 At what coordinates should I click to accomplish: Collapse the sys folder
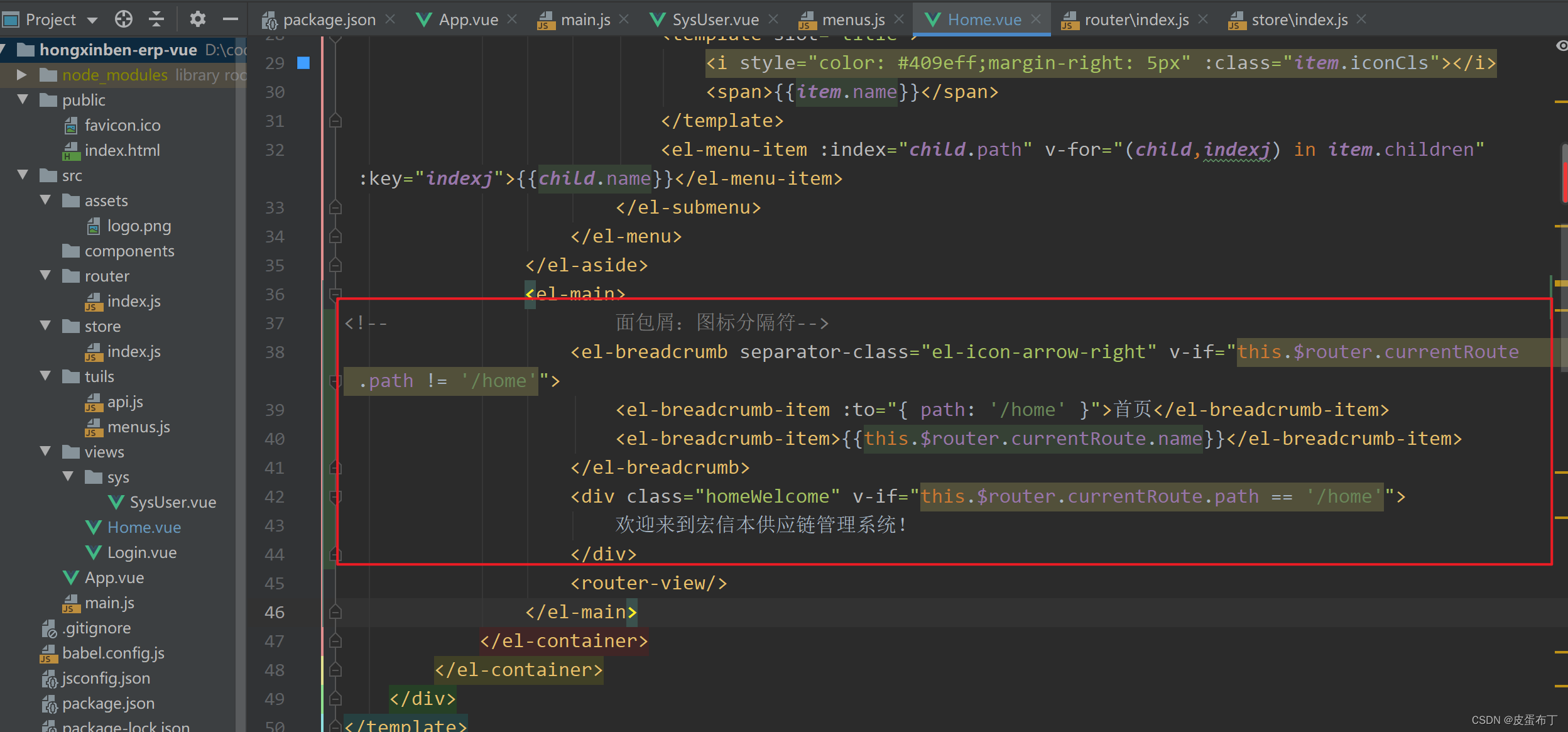pyautogui.click(x=68, y=476)
